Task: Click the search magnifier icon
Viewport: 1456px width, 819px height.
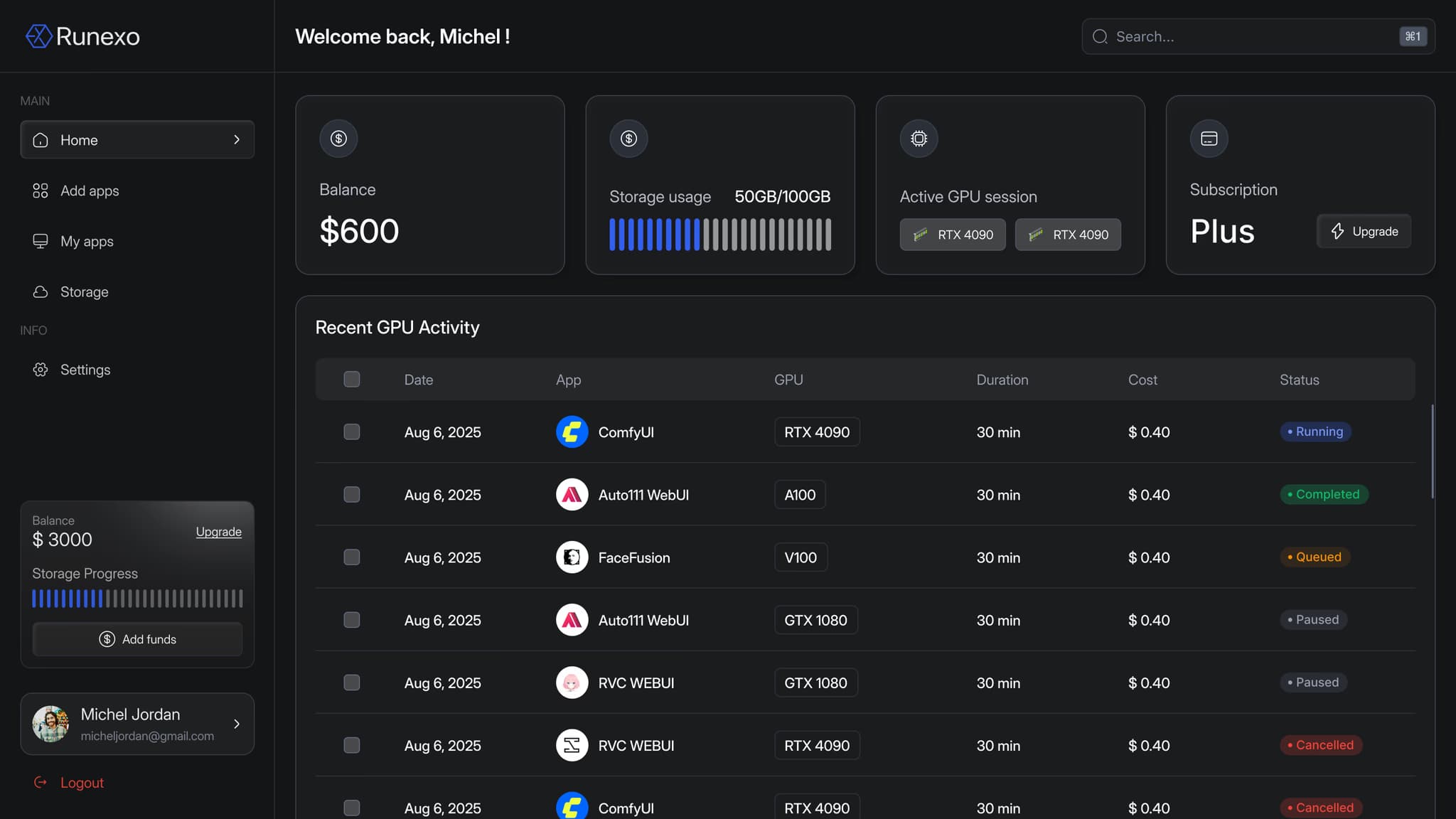Action: point(1100,37)
